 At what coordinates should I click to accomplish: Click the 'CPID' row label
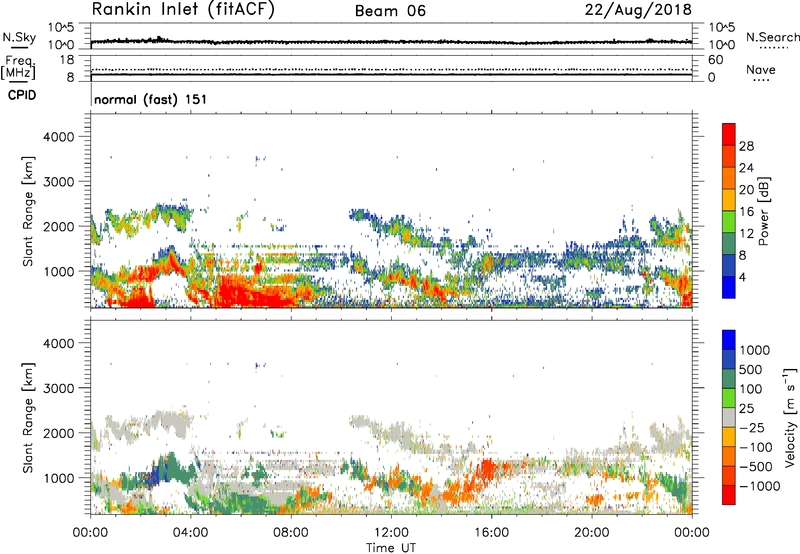[x=21, y=95]
